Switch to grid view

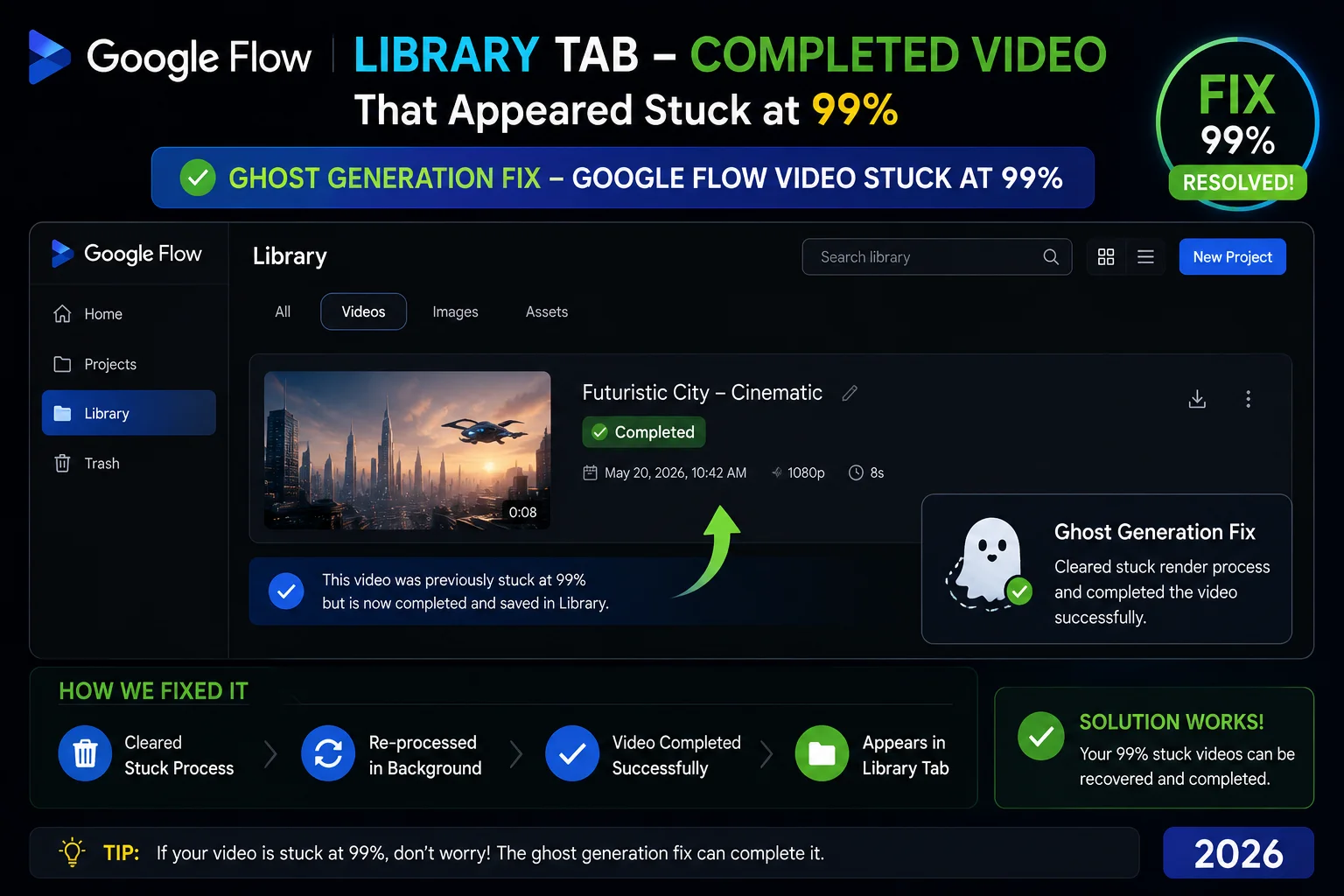[1106, 256]
